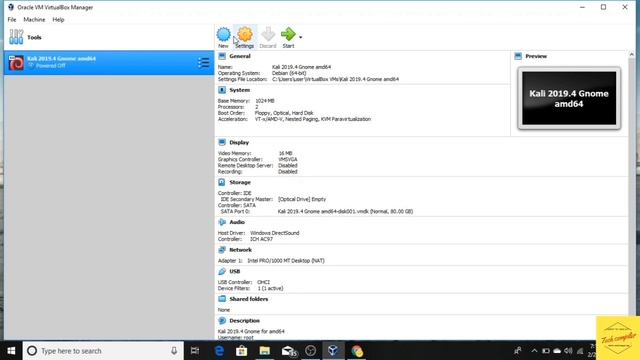Open the Machine menu
This screenshot has height=360, width=640.
34,20
